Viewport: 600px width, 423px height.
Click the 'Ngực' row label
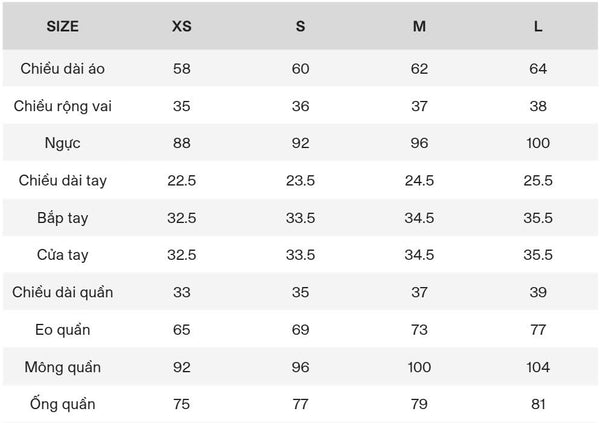(62, 143)
